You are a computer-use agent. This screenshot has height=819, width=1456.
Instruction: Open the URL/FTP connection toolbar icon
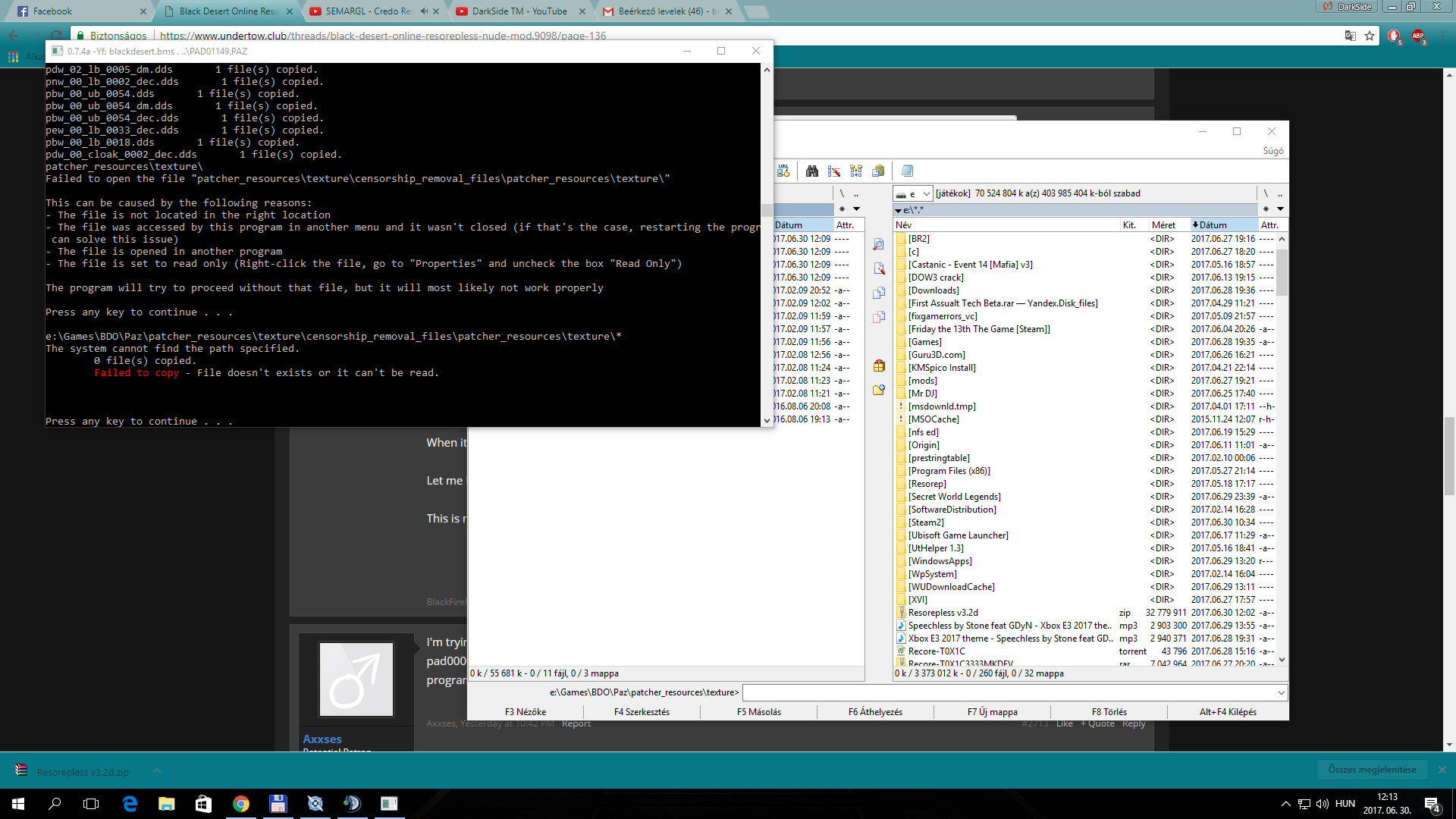tap(783, 171)
